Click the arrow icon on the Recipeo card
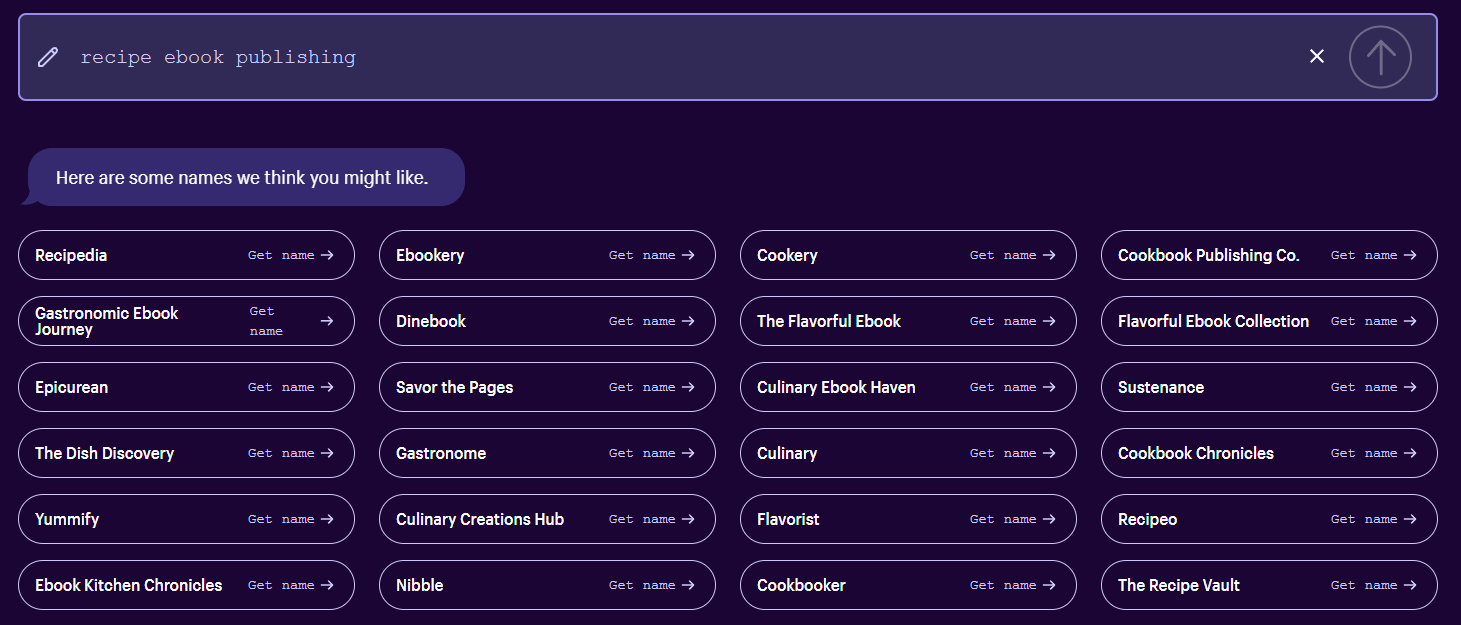 tap(1410, 519)
